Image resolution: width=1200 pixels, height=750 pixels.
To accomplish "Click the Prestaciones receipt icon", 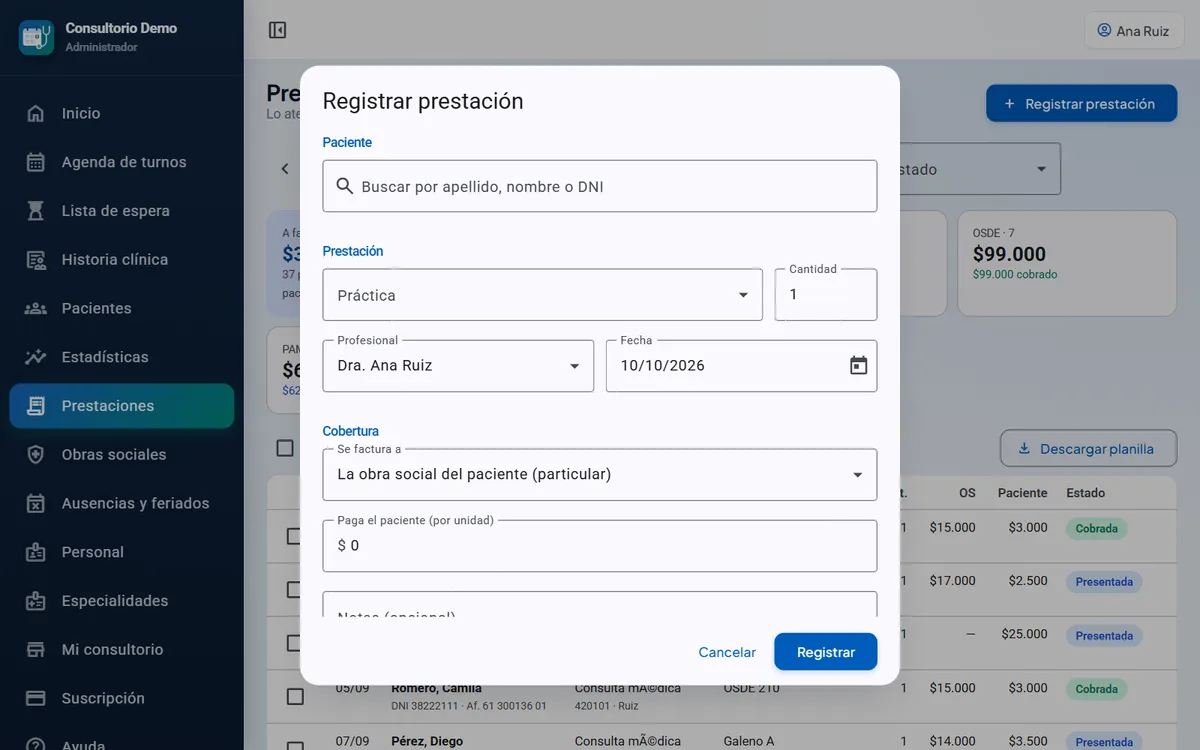I will 36,406.
